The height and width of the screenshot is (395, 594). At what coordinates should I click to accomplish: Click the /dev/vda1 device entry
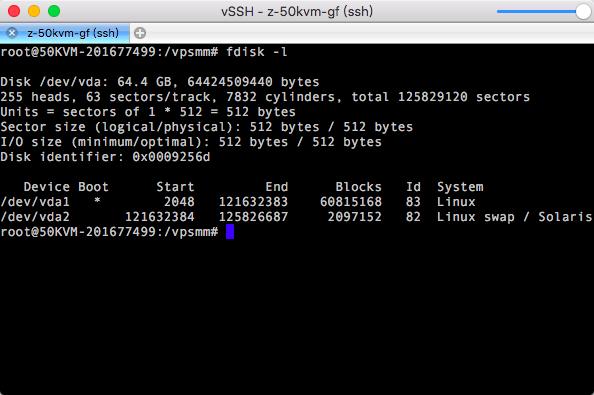(35, 202)
